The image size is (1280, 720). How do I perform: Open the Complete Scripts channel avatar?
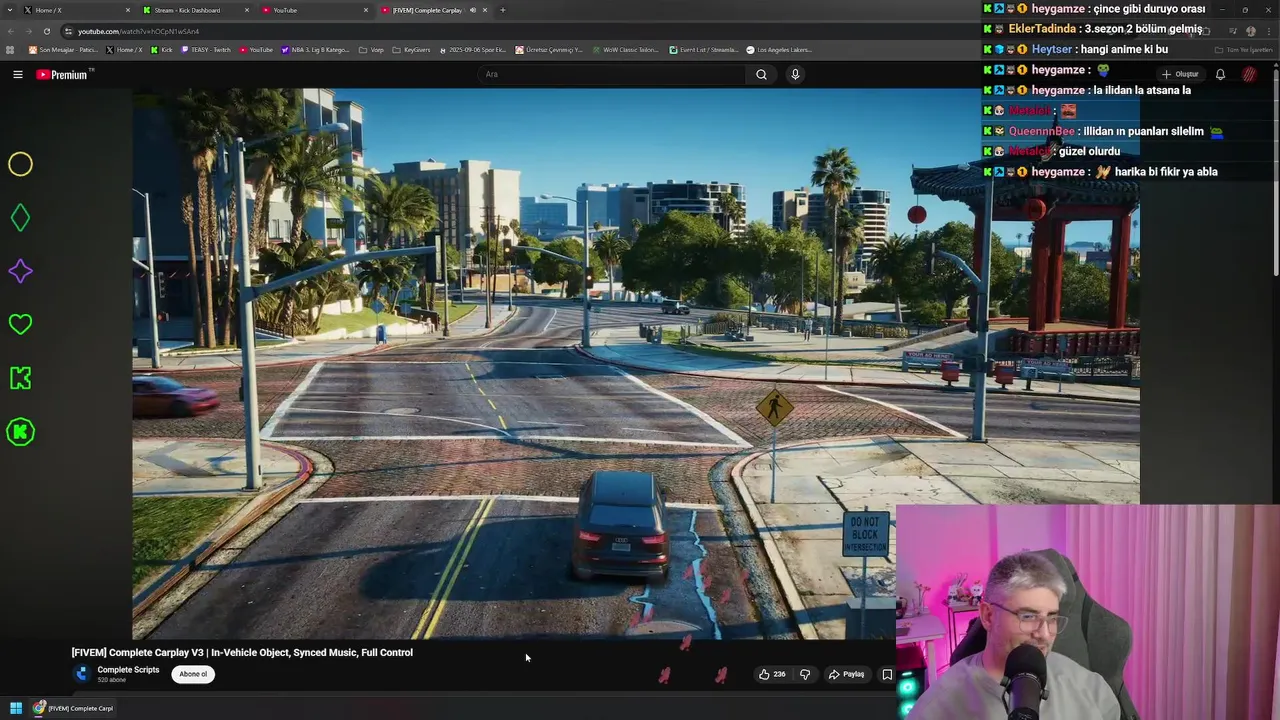click(x=82, y=674)
